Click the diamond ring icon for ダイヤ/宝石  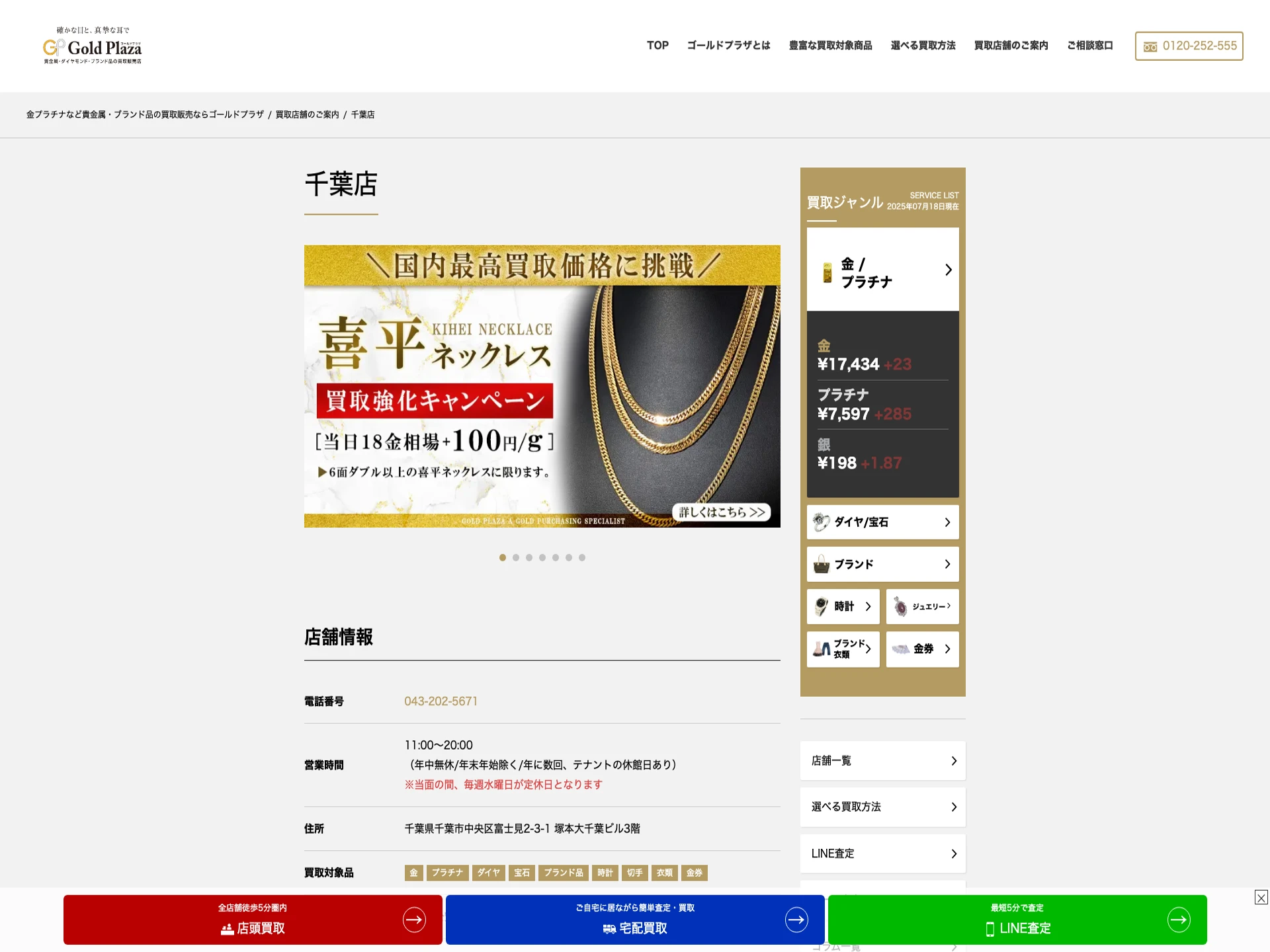coord(821,522)
